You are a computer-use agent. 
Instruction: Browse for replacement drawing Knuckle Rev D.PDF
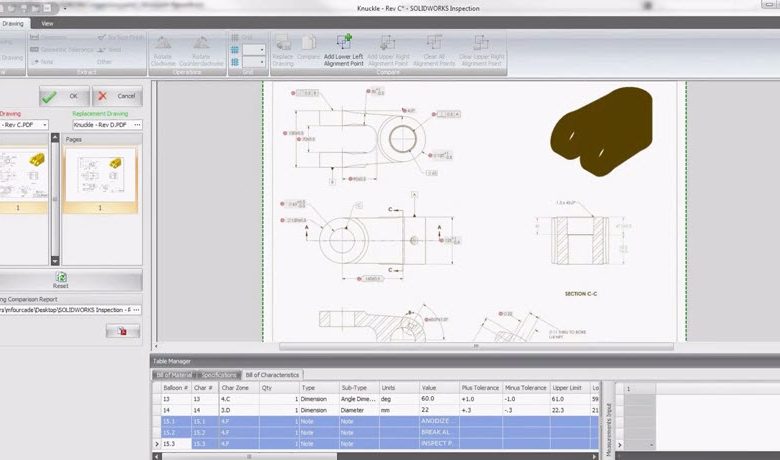click(x=137, y=125)
